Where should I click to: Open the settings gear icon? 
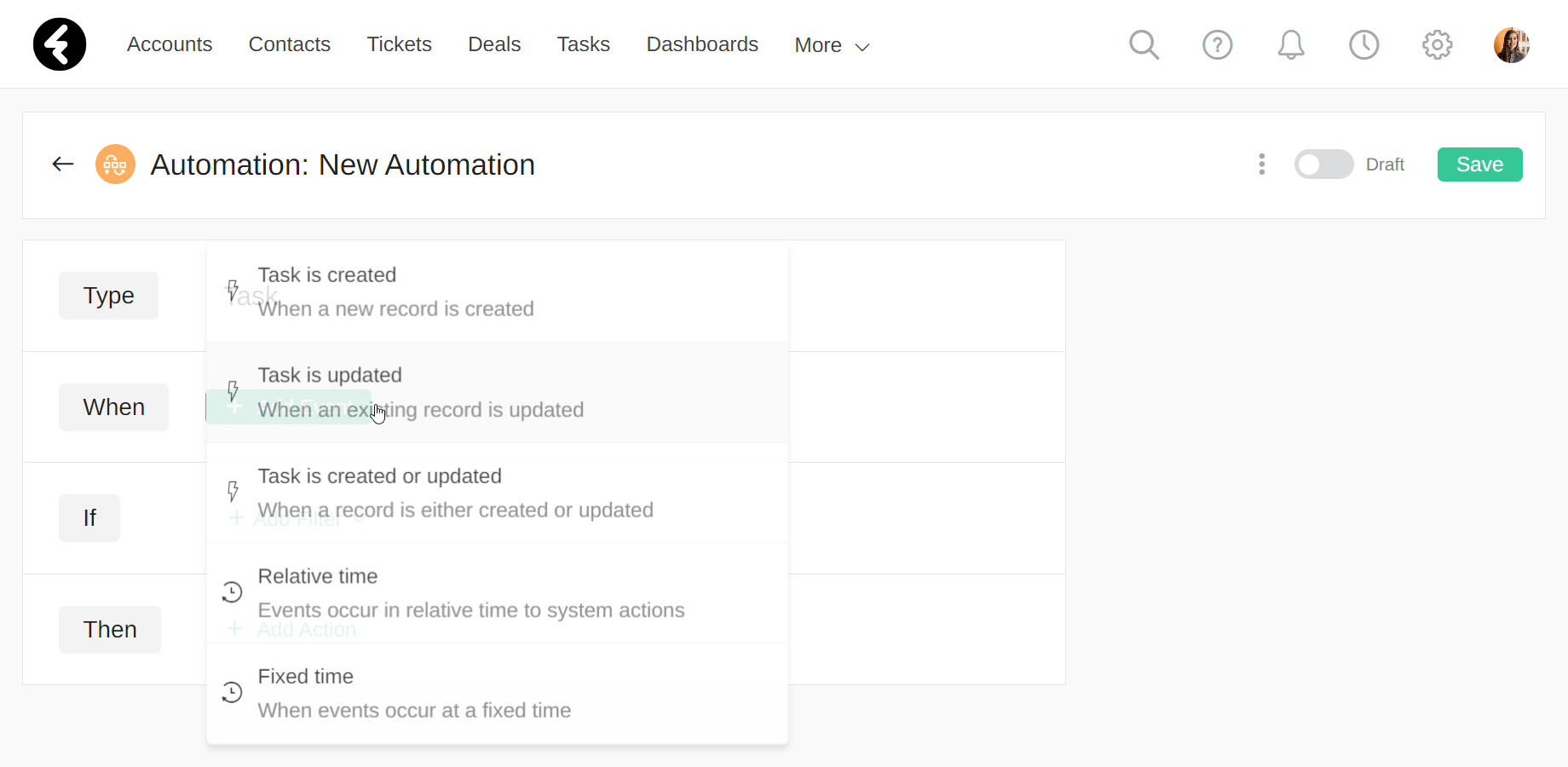tap(1437, 44)
